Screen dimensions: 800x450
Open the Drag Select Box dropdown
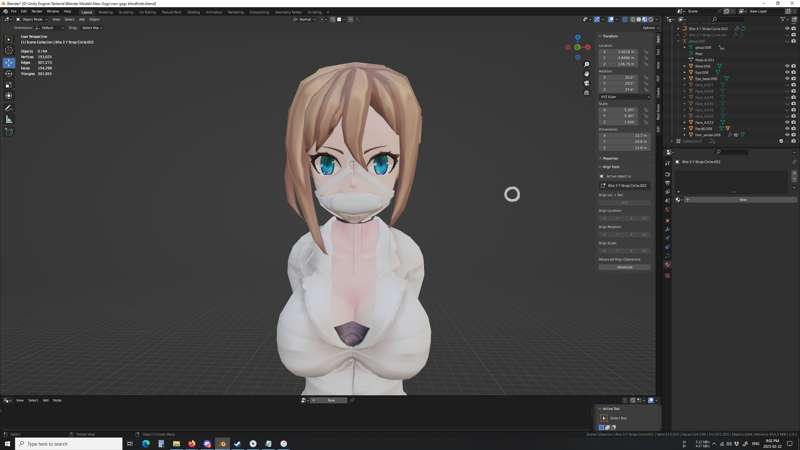click(x=92, y=28)
